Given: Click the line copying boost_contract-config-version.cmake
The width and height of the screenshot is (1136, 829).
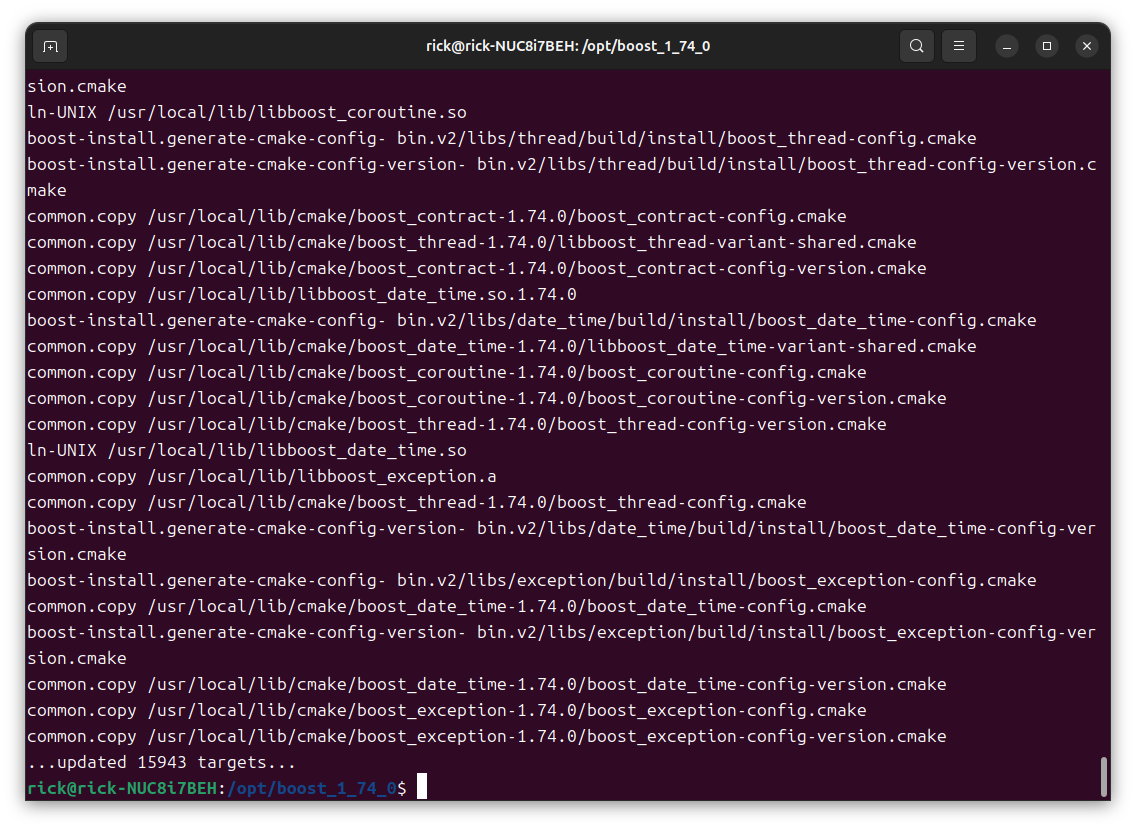Looking at the screenshot, I should click(477, 268).
